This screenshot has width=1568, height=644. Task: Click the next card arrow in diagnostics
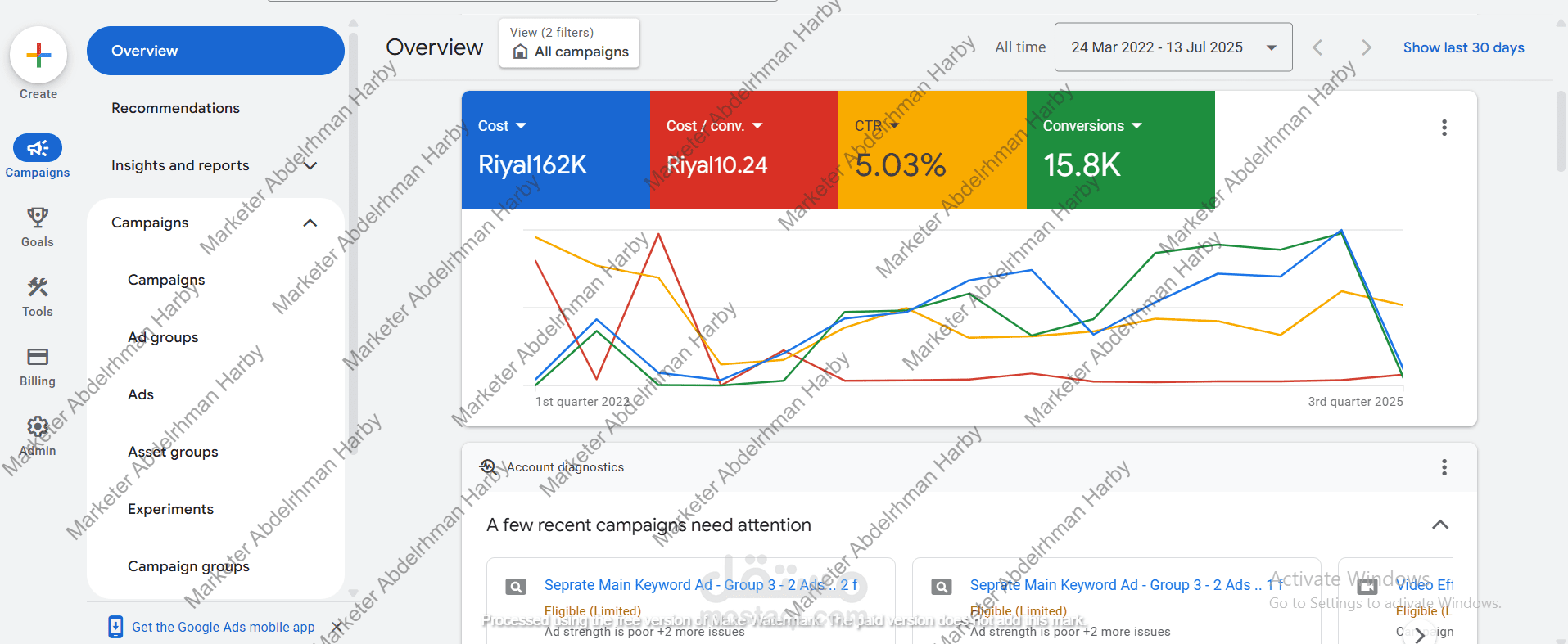pyautogui.click(x=1420, y=635)
